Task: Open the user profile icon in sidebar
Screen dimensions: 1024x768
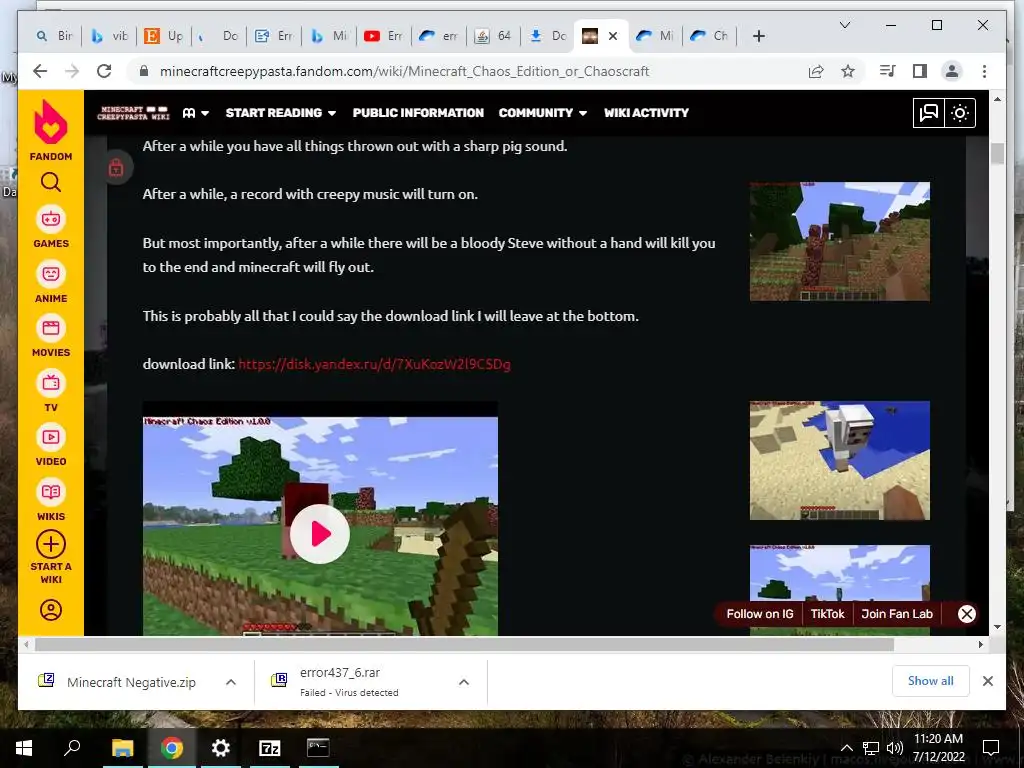Action: click(50, 610)
